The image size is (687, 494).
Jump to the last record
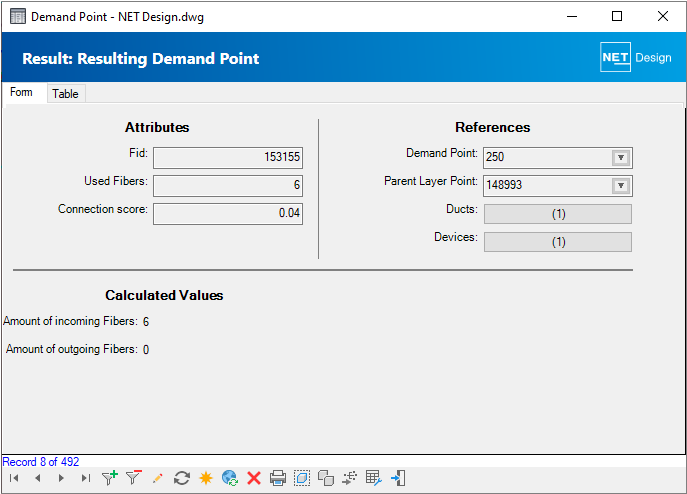point(85,479)
